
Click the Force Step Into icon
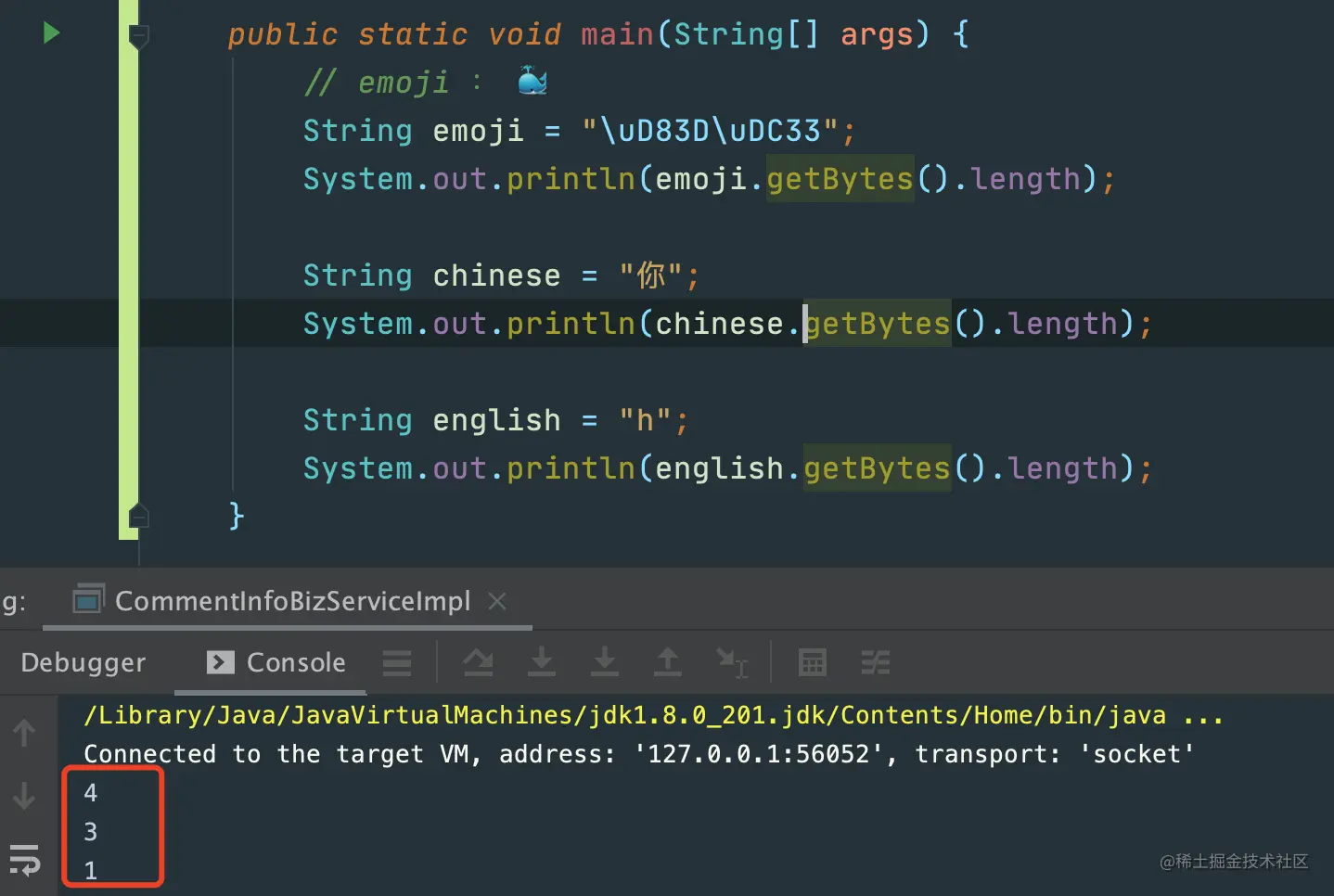pos(604,662)
